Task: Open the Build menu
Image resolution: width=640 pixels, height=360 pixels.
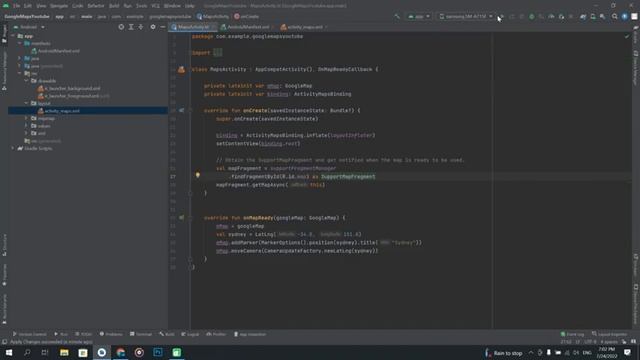Action: click(114, 6)
